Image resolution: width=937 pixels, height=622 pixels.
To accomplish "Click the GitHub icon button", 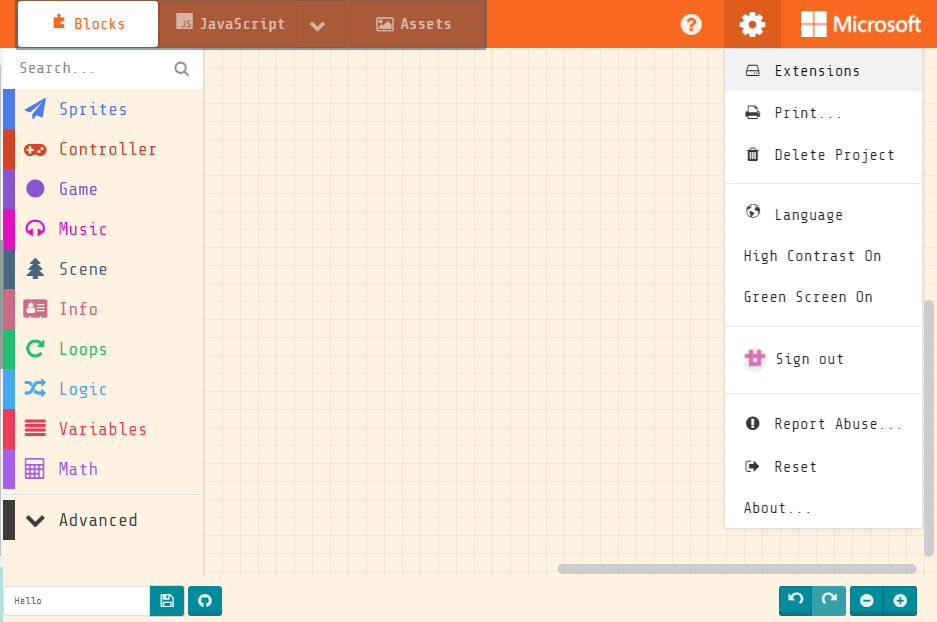I will coord(205,601).
